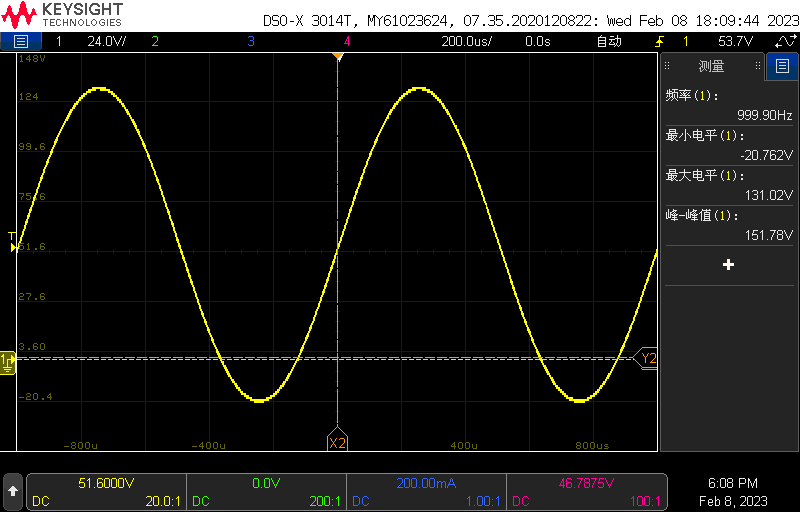Screen dimensions: 800x512
Task: Click the sidebar panel list icon
Action: [x=781, y=67]
